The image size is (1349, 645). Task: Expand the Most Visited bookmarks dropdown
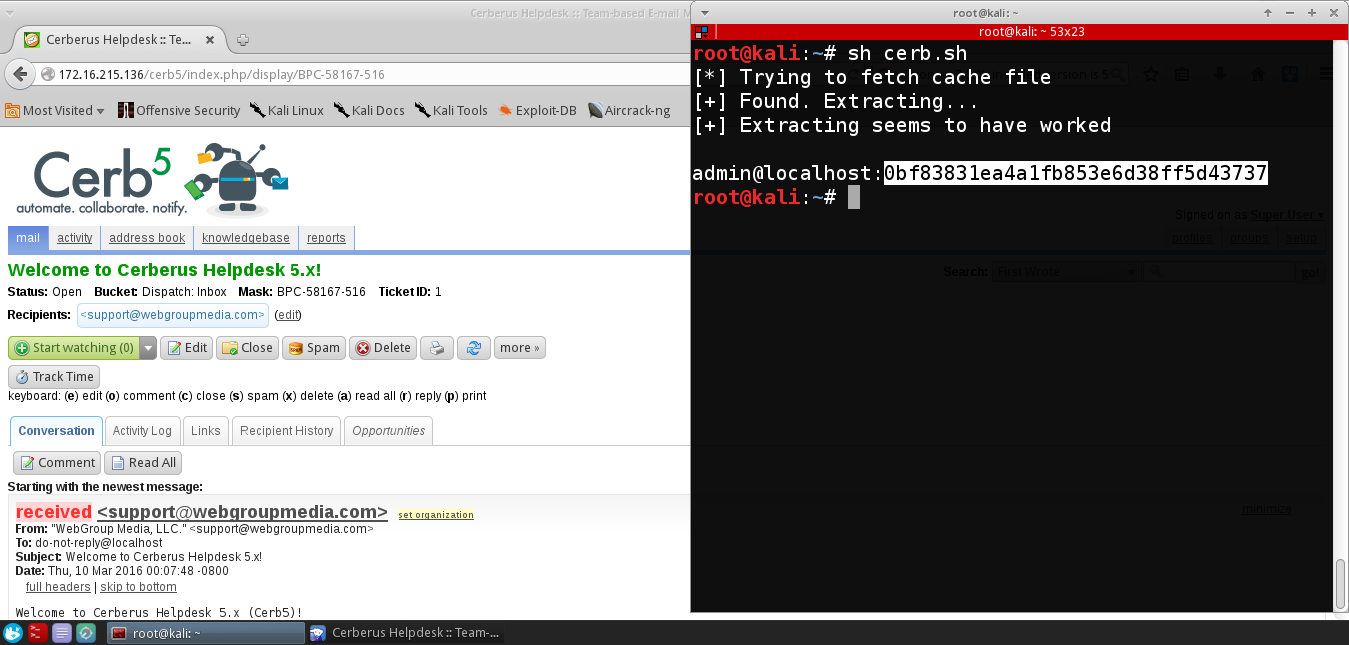pyautogui.click(x=55, y=110)
